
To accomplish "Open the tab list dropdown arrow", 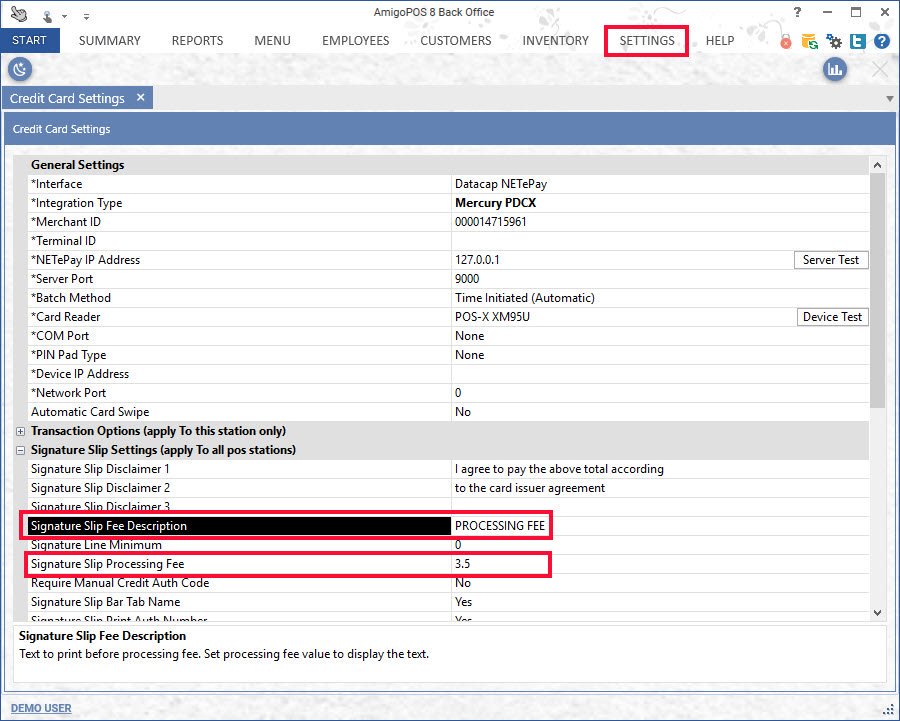I will [x=889, y=99].
